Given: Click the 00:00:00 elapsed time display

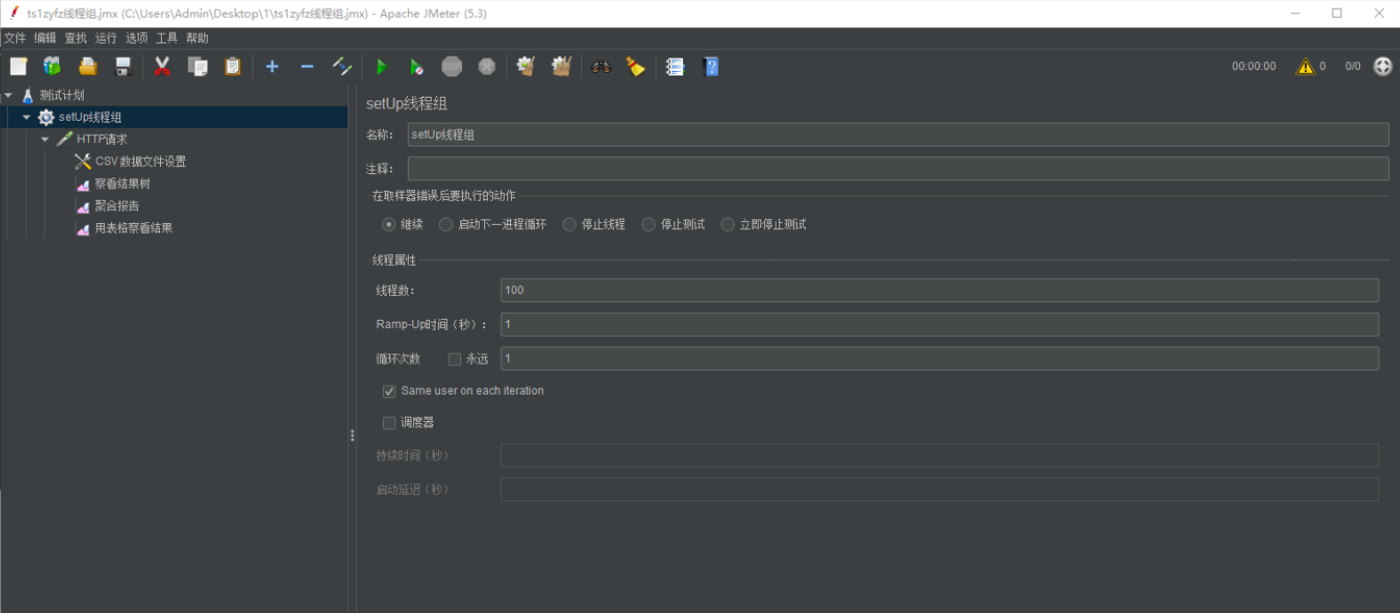Looking at the screenshot, I should pos(1254,67).
